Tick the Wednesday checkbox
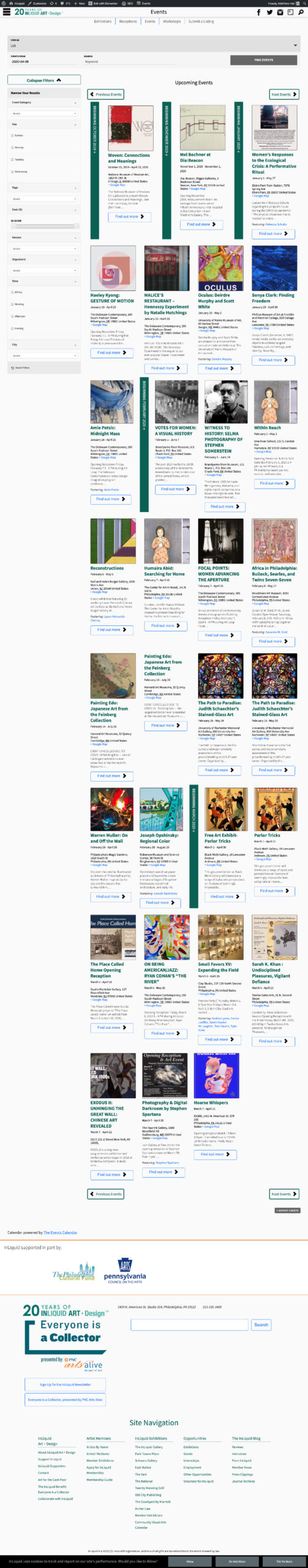Screen dimensions: 308x1568 point(12,171)
